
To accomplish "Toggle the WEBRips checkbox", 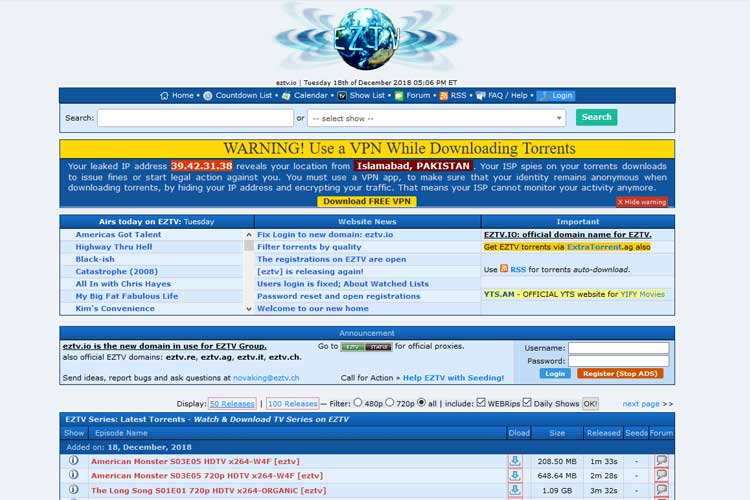I will [481, 402].
